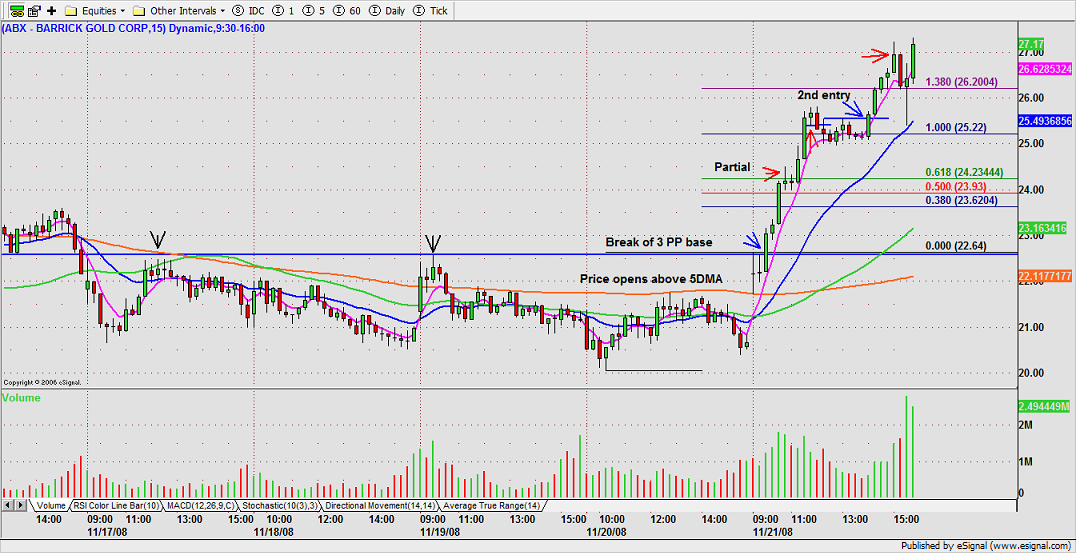Click the 27.00 price axis label

1030,53
